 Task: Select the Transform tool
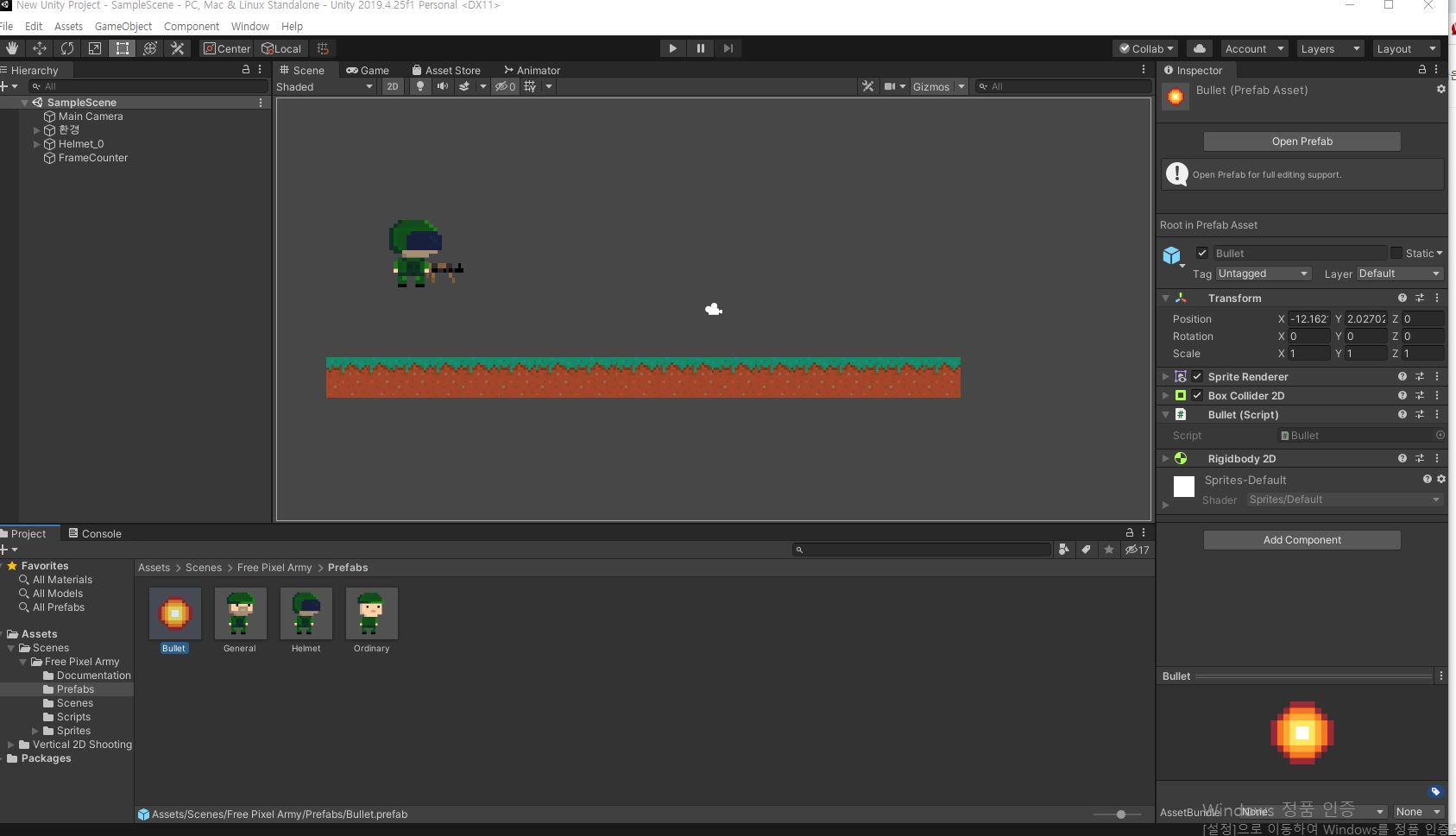click(150, 48)
